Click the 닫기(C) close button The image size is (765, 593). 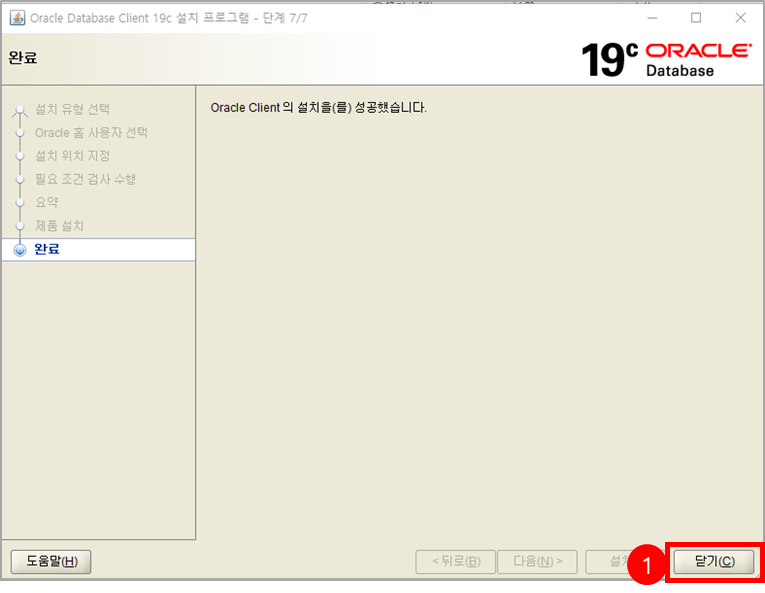coord(714,561)
